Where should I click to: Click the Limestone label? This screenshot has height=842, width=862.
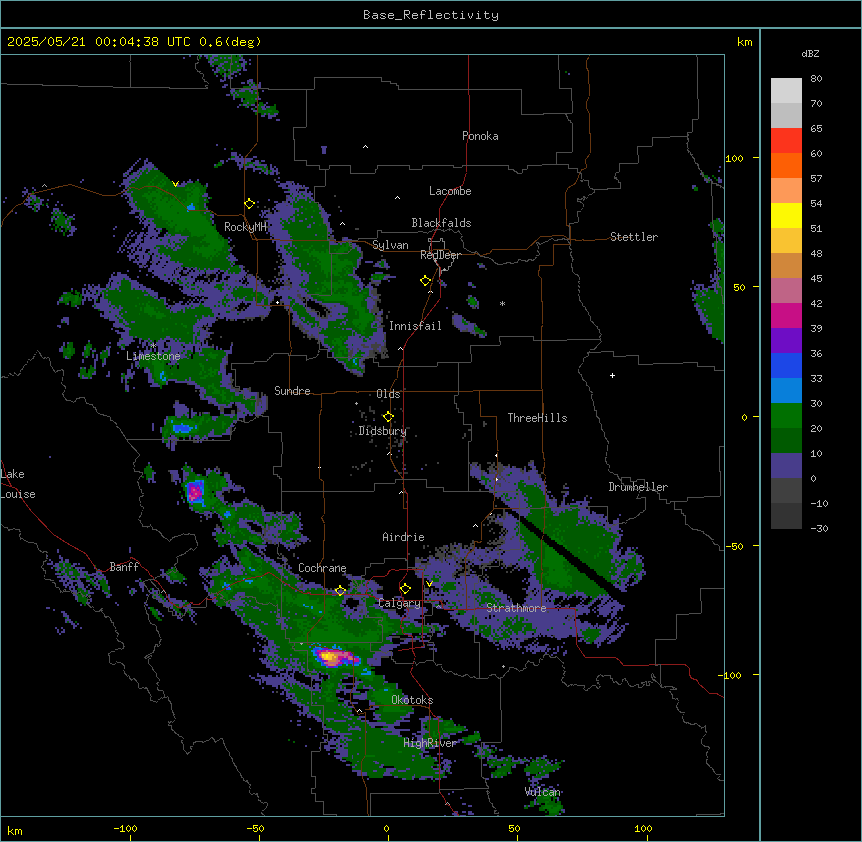[153, 356]
